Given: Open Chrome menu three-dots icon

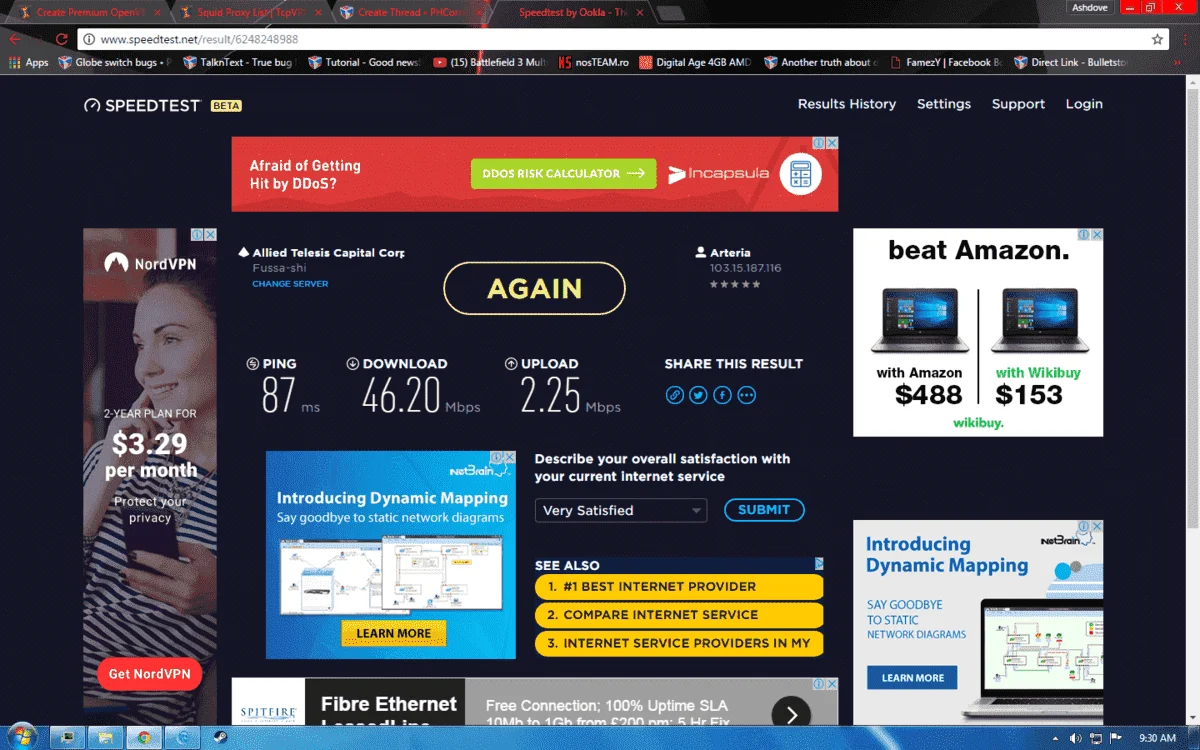Looking at the screenshot, I should 1186,39.
